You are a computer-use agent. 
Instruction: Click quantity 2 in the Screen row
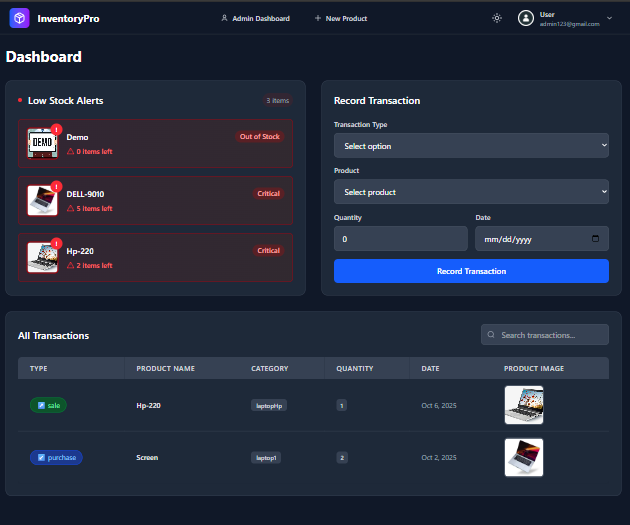[342, 458]
